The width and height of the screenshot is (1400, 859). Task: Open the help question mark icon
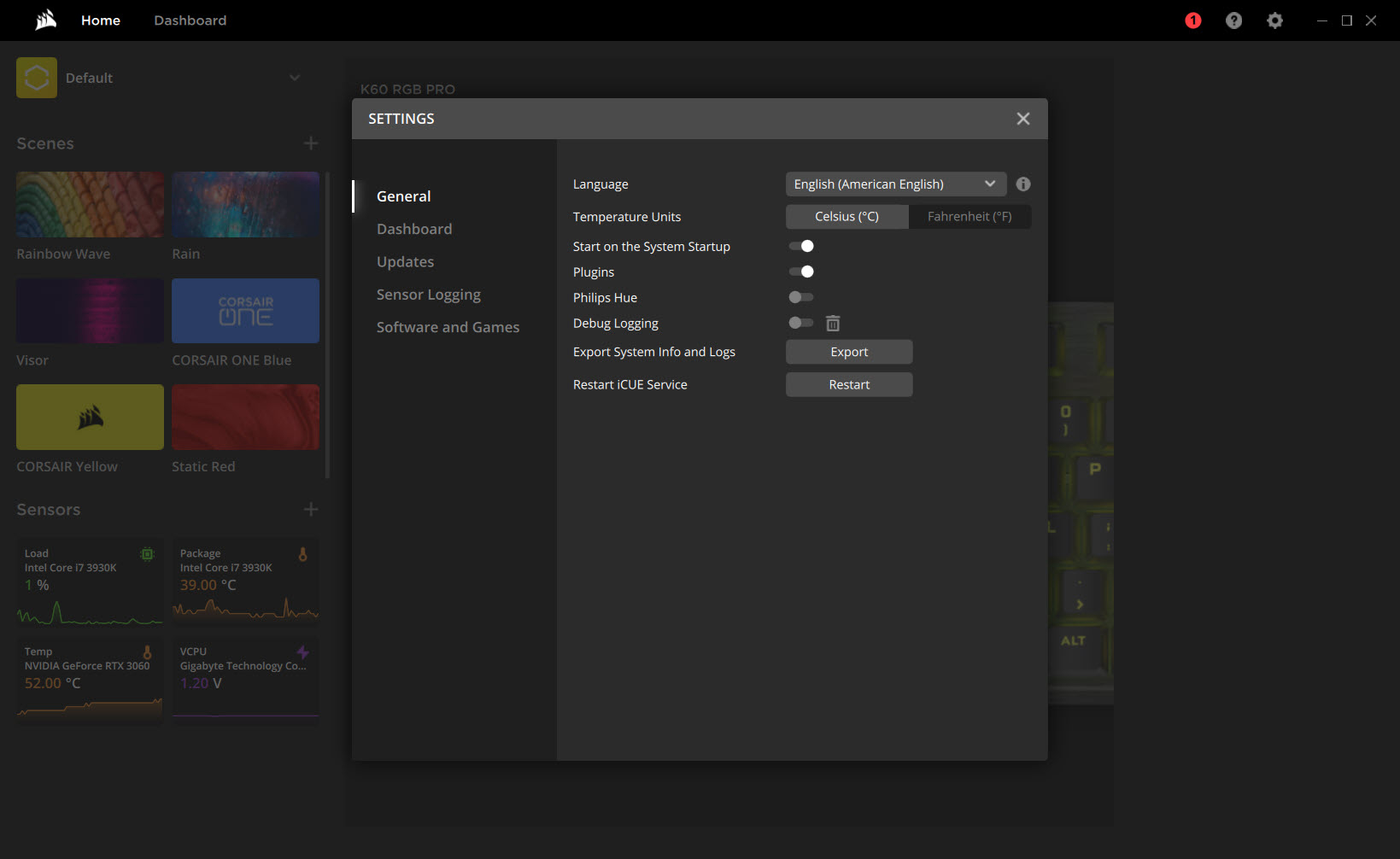click(x=1233, y=20)
